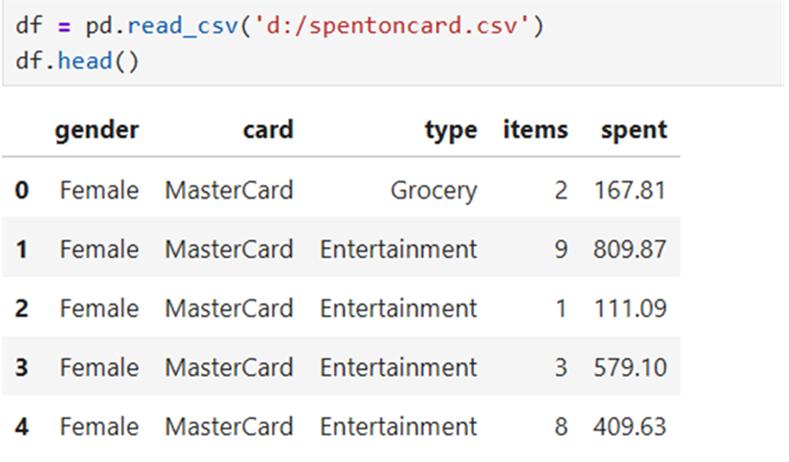Click the items value 9 in row 1
This screenshot has width=789, height=462.
click(x=561, y=249)
